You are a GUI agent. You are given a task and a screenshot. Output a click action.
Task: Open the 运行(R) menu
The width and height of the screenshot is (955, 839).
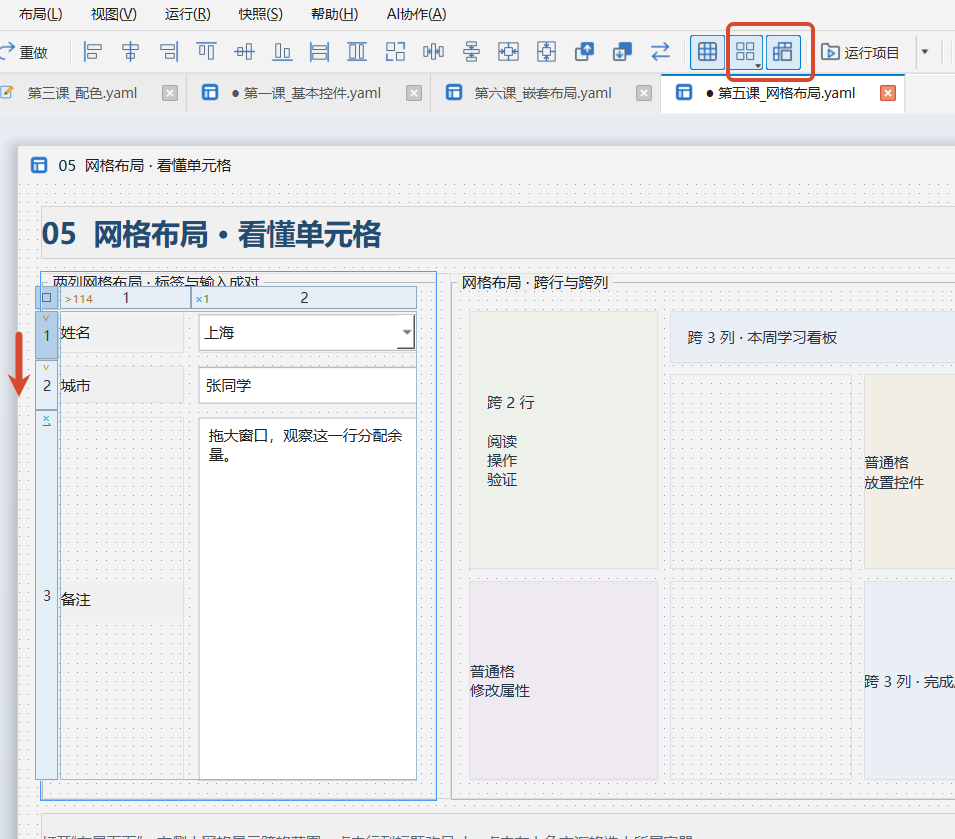pos(188,14)
